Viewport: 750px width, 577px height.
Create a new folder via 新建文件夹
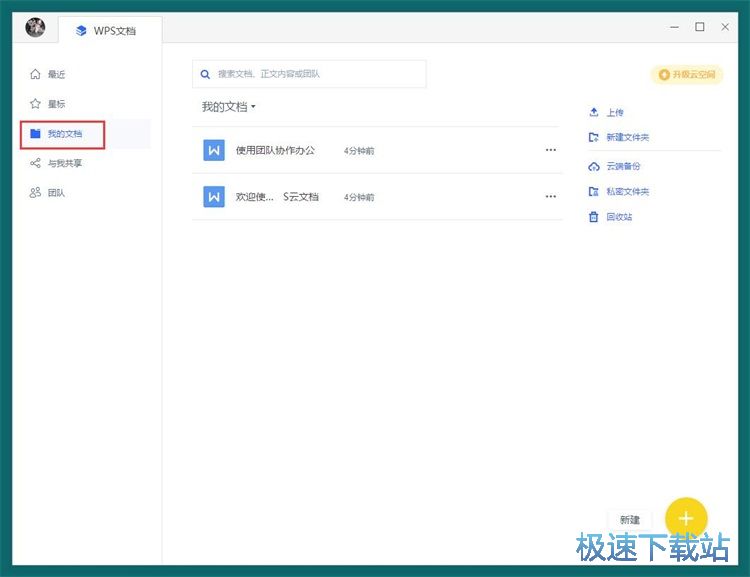(627, 138)
